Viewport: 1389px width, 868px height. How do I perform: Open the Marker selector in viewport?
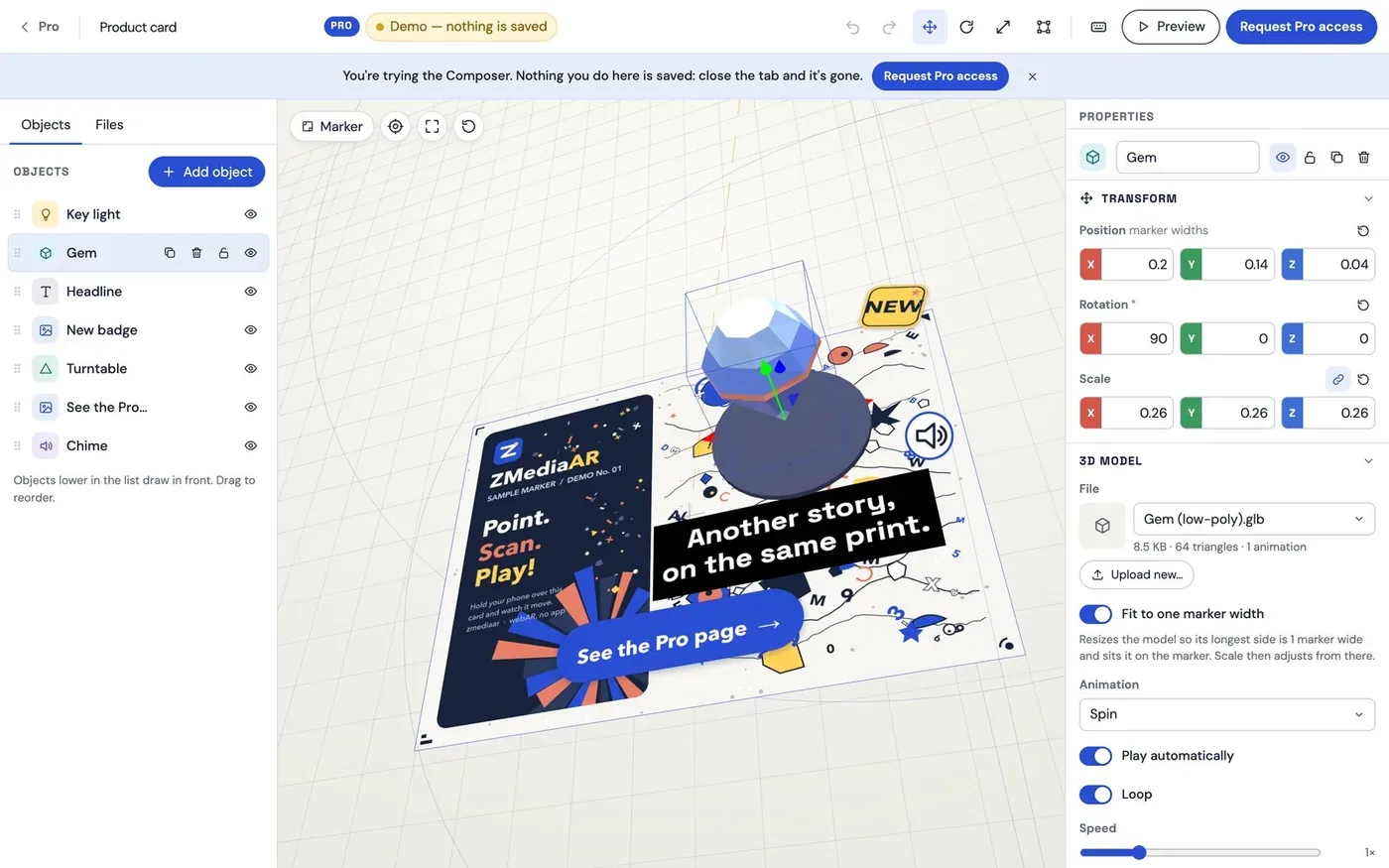tap(332, 126)
